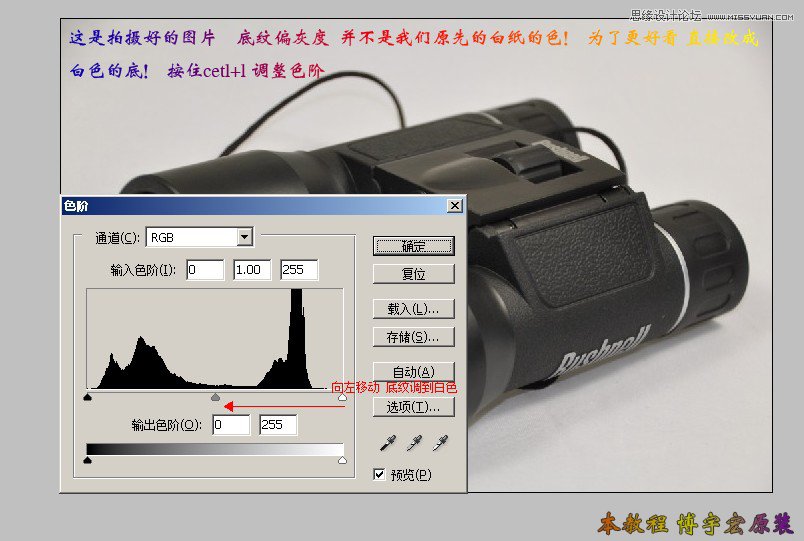Click the 色阶 dialog title bar
The width and height of the screenshot is (804, 541).
point(264,206)
